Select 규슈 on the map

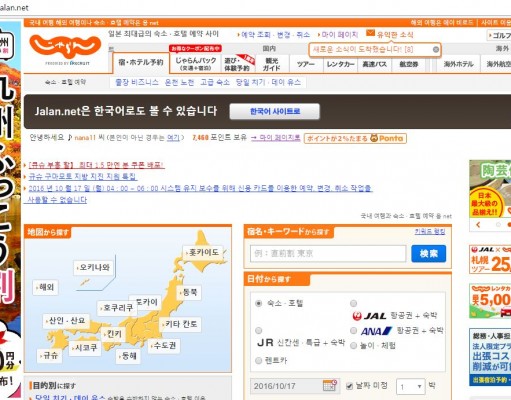[50, 355]
